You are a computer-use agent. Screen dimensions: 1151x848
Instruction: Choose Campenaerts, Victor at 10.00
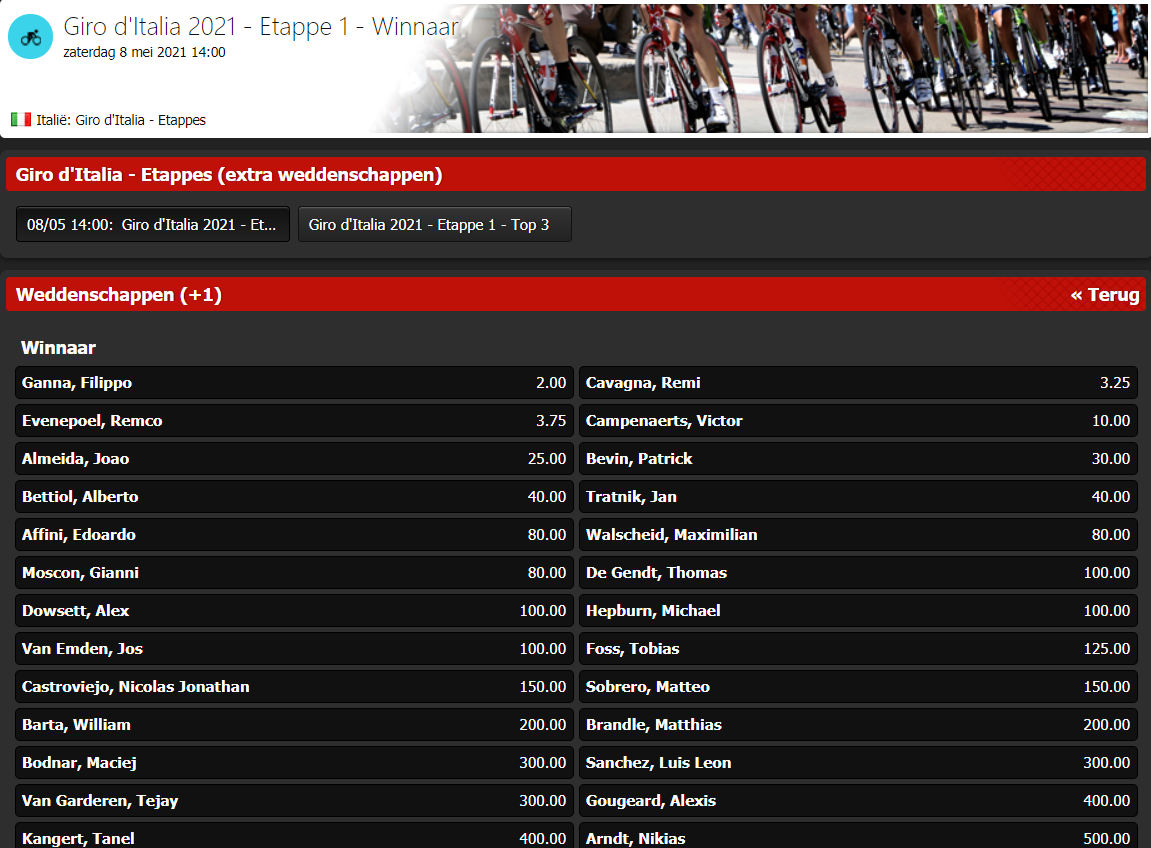(858, 421)
